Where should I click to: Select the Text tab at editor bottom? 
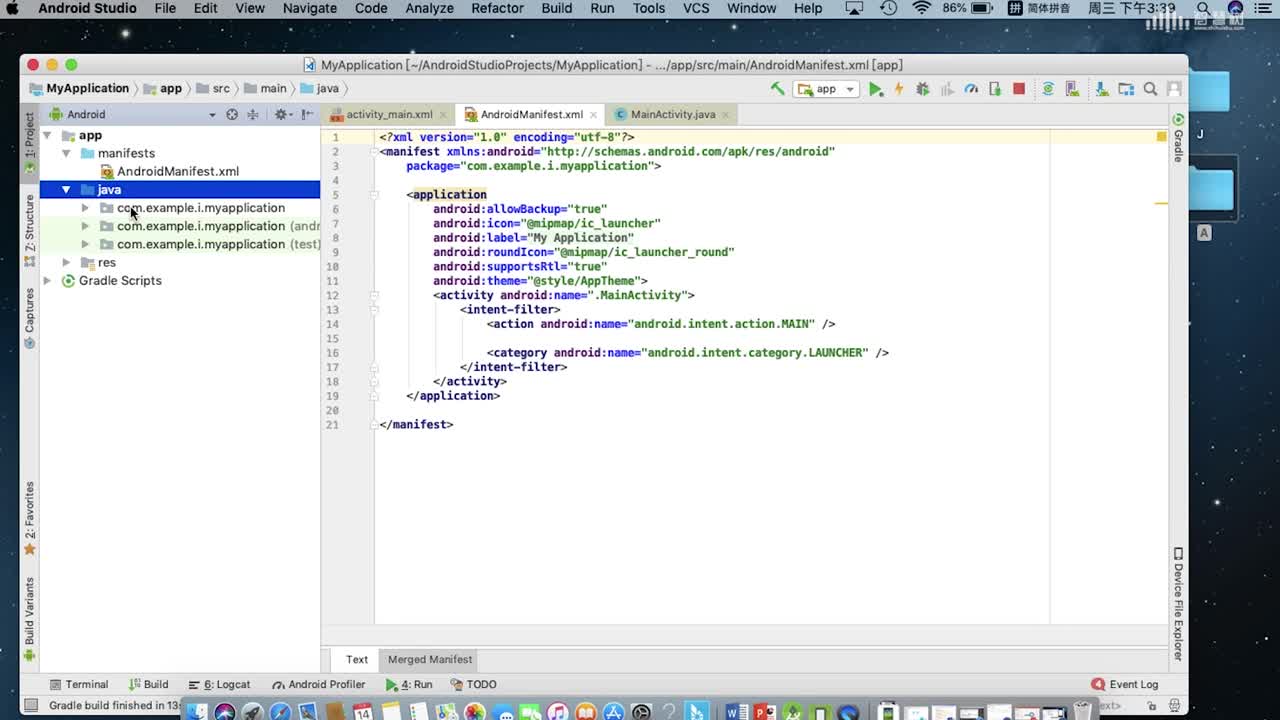pos(357,660)
